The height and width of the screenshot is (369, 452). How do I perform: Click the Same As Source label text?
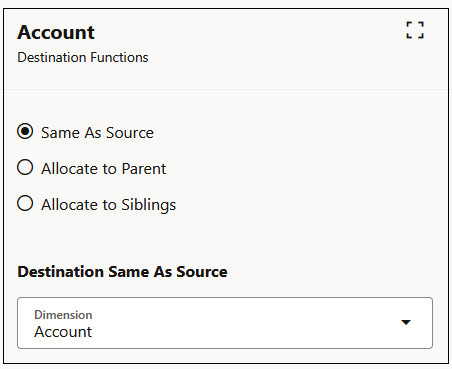97,133
